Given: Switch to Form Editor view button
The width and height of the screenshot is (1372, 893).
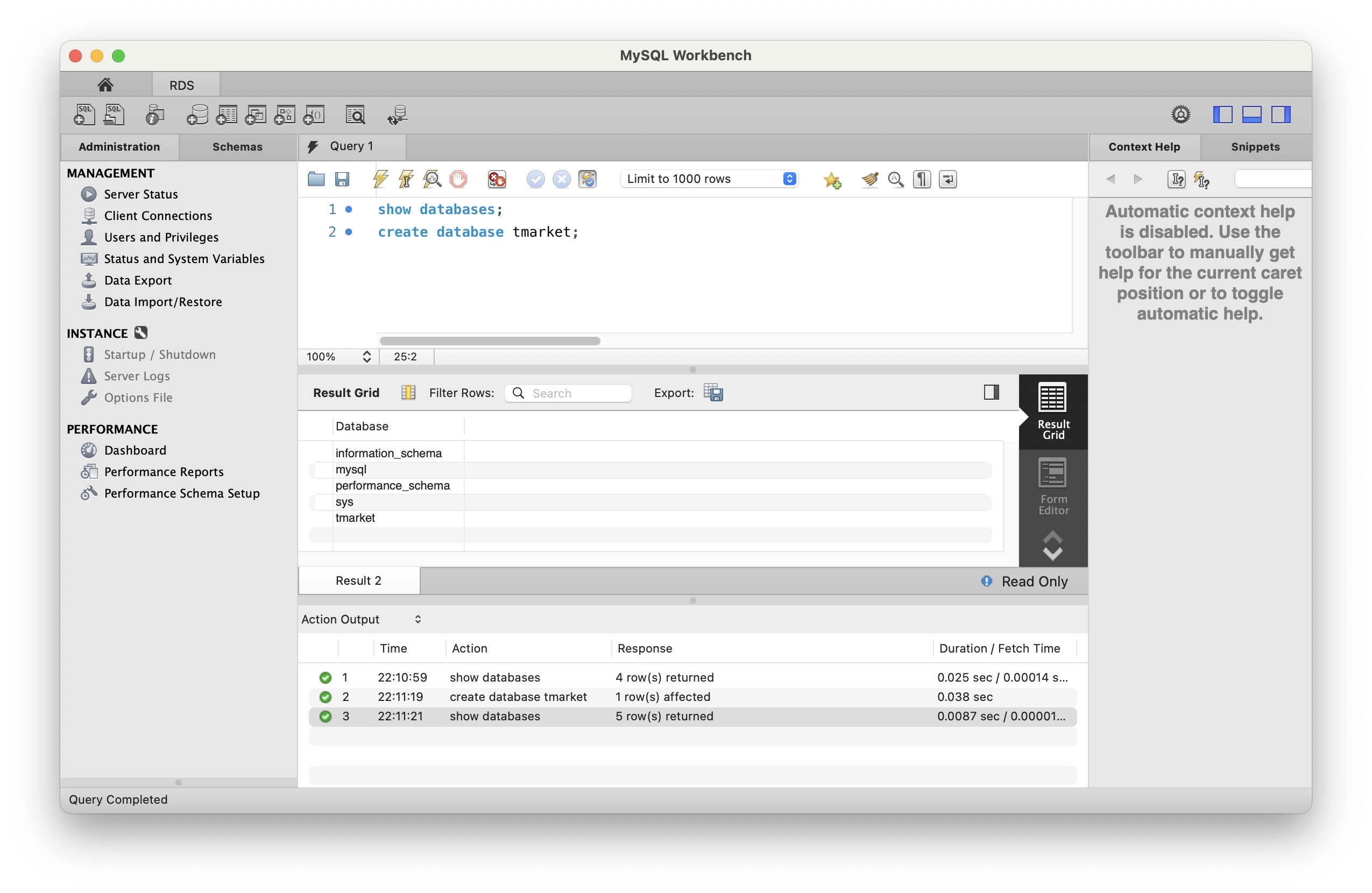Looking at the screenshot, I should [1053, 487].
